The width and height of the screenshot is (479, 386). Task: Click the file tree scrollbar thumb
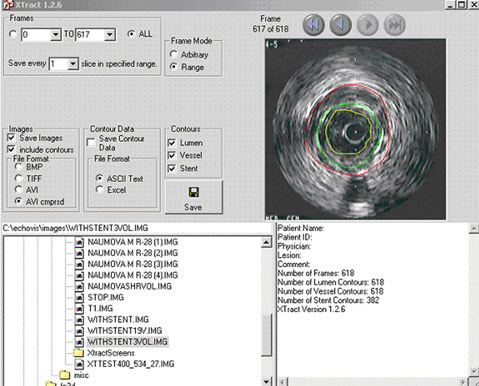(266, 336)
